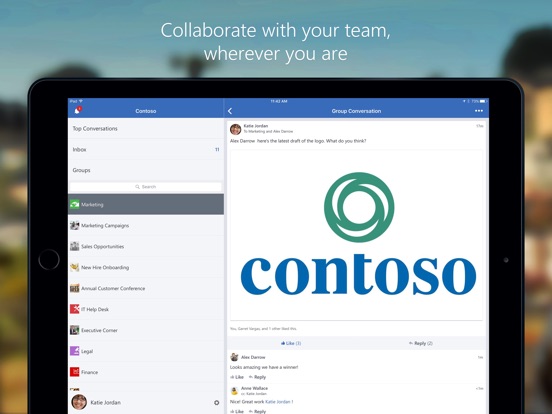Click Alex Darrow's comment avatar
Screen dimensions: 552x414
click(x=234, y=357)
